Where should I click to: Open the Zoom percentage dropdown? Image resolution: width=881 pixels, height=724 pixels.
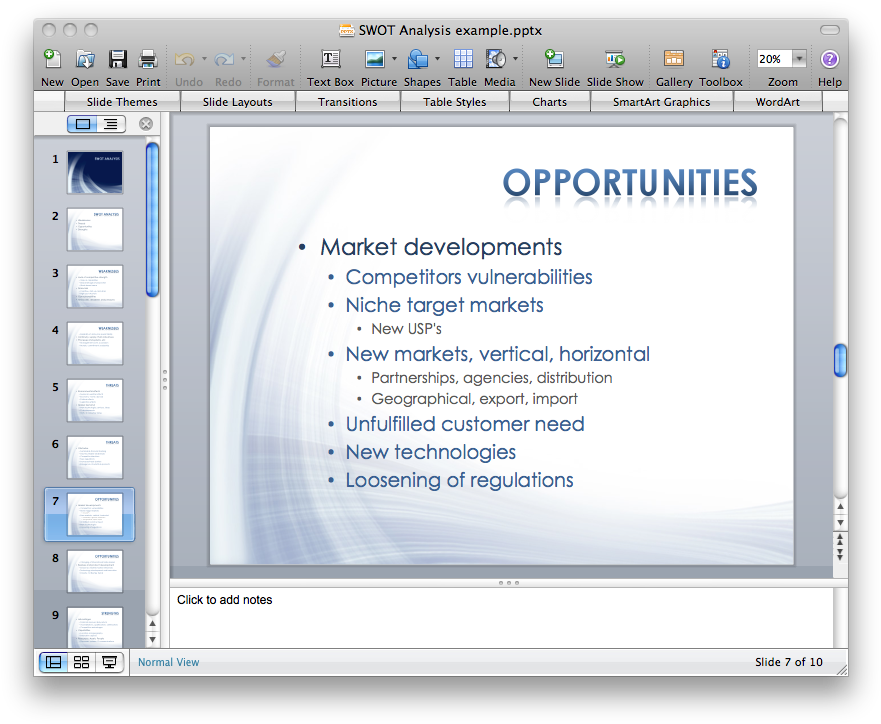tap(799, 59)
